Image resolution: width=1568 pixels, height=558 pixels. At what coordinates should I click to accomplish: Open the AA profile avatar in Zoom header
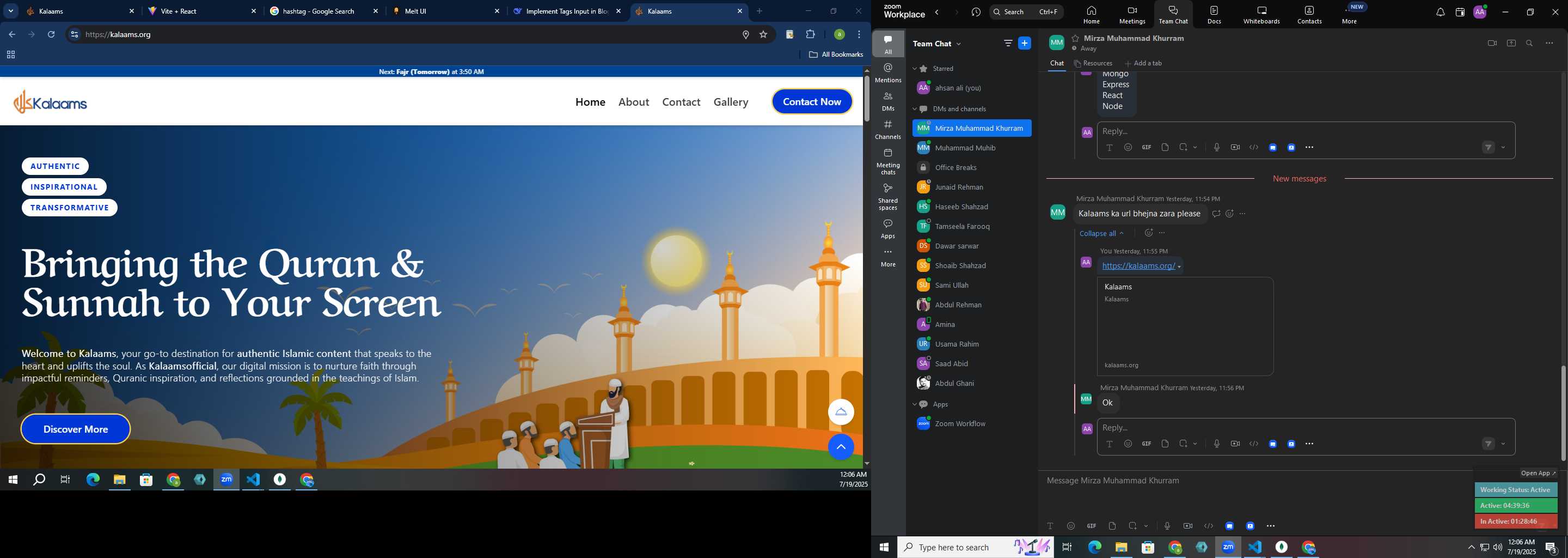click(1480, 12)
